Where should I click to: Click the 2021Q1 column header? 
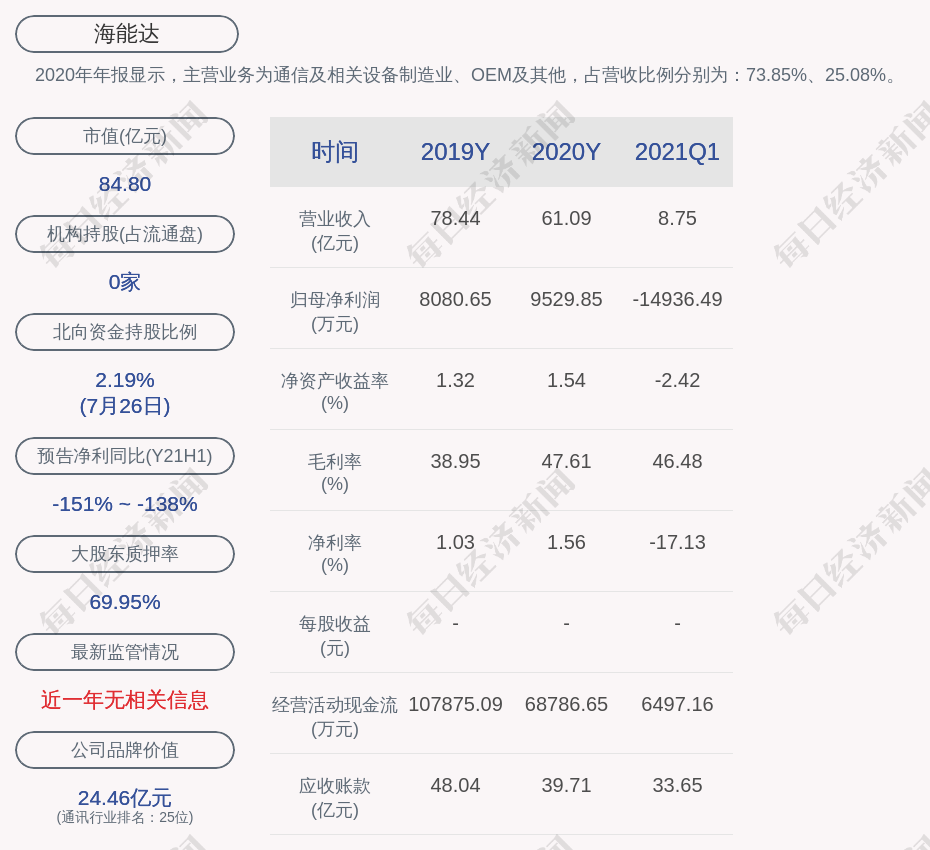[677, 152]
